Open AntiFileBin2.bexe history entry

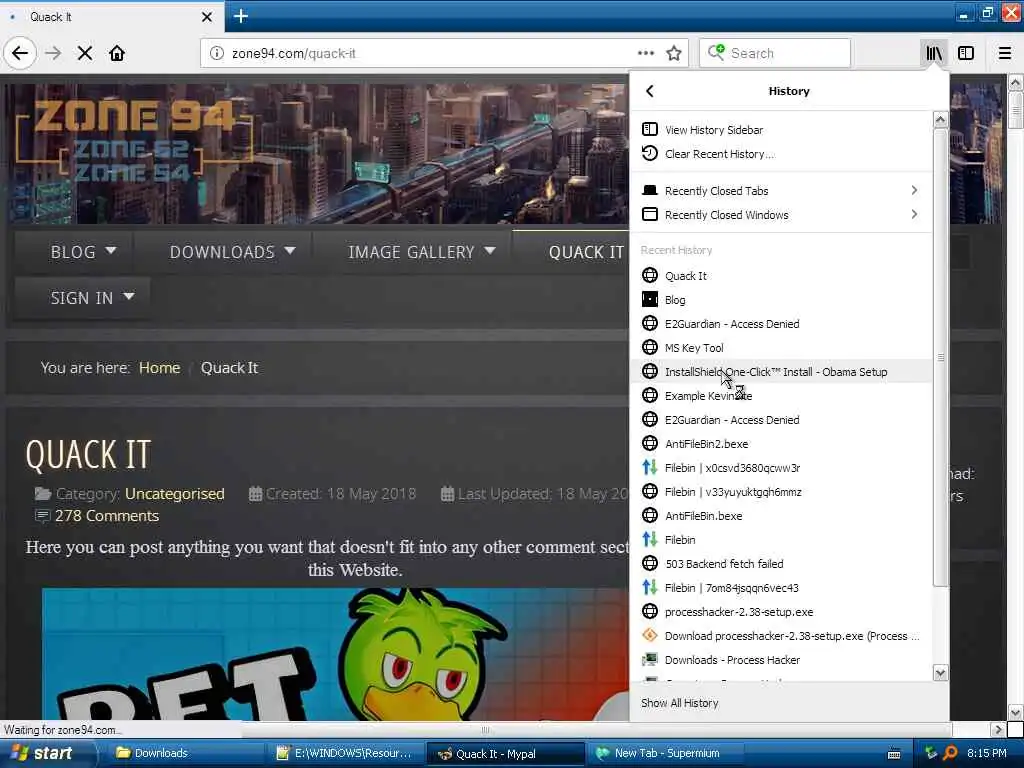781,443
